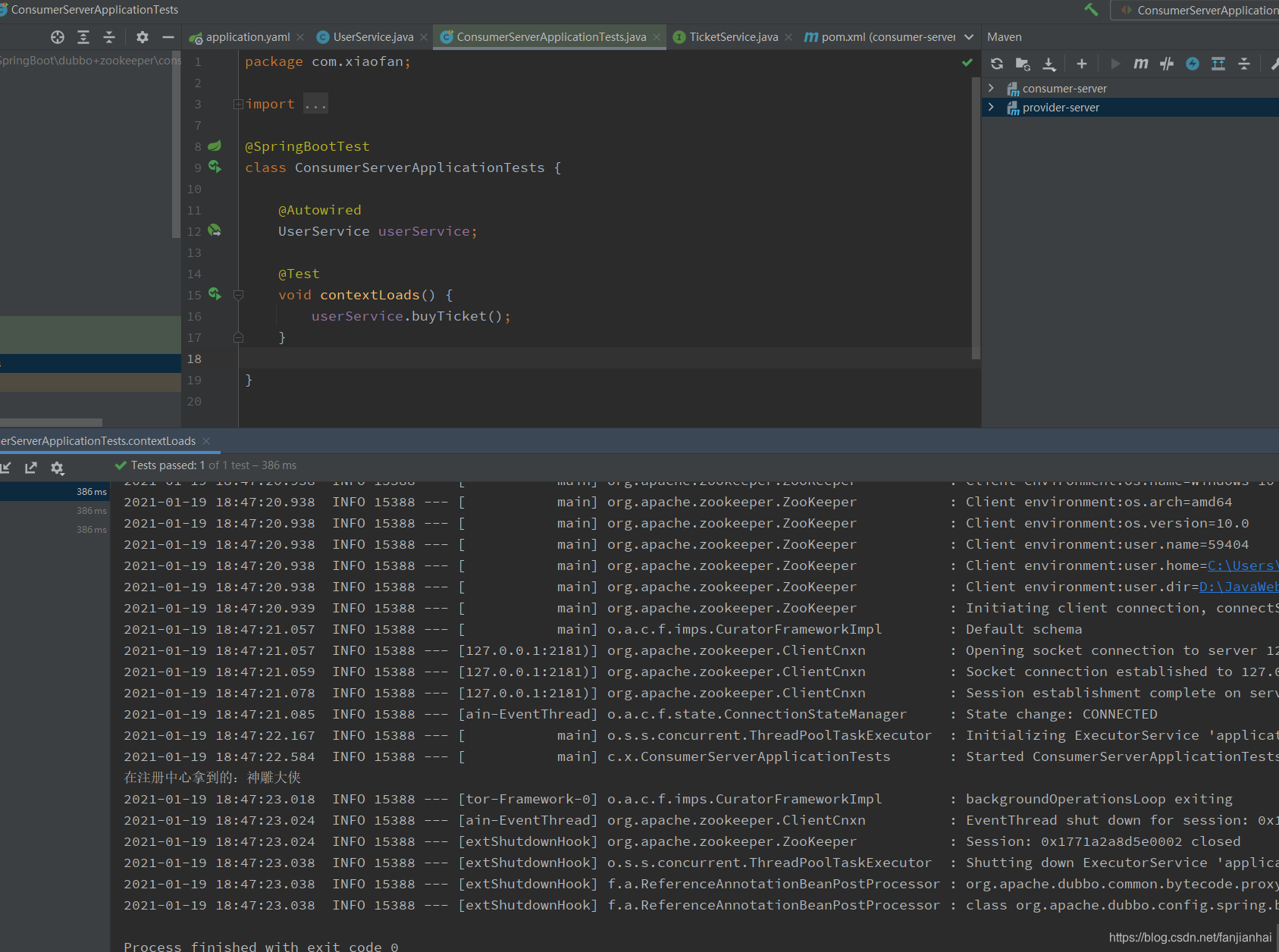Click run gutter icon for contextLoads method
The image size is (1279, 952).
(215, 294)
